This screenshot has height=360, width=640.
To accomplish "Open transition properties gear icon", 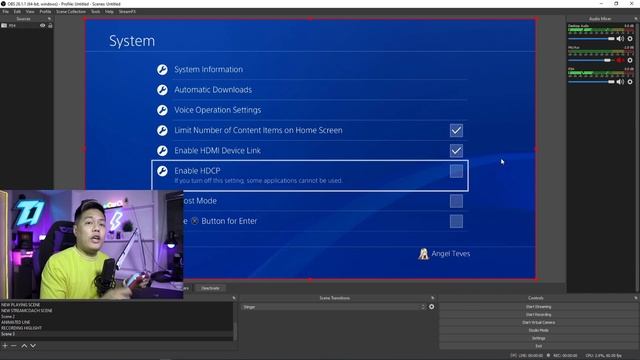I will [x=431, y=307].
